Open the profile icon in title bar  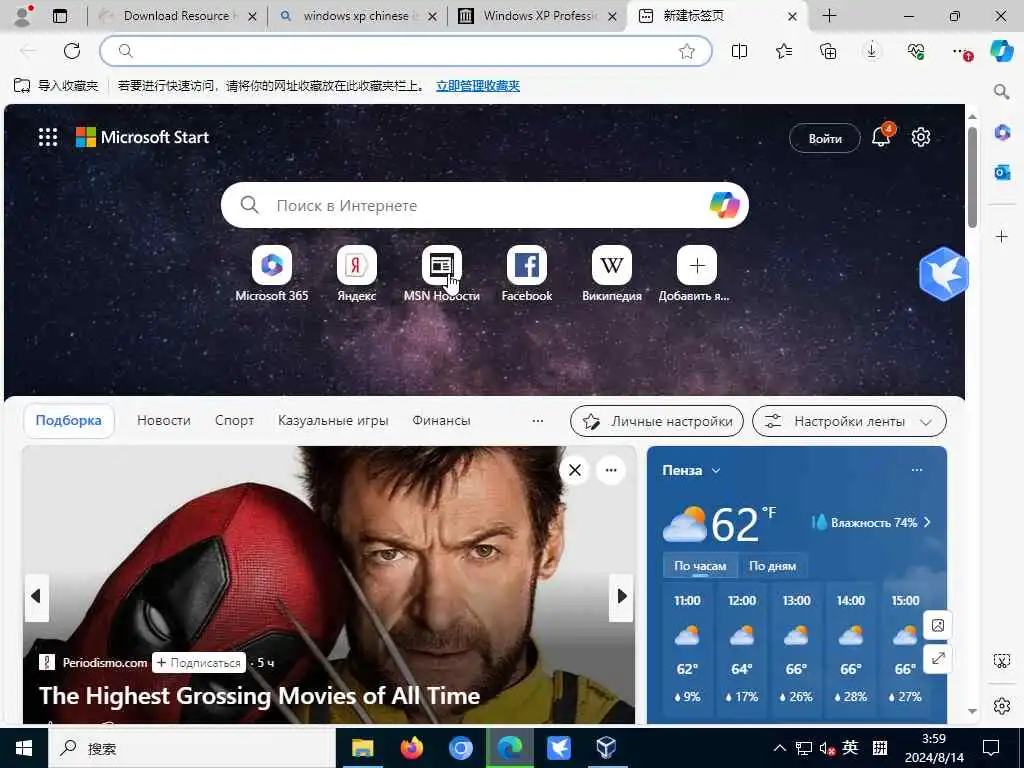(x=23, y=16)
